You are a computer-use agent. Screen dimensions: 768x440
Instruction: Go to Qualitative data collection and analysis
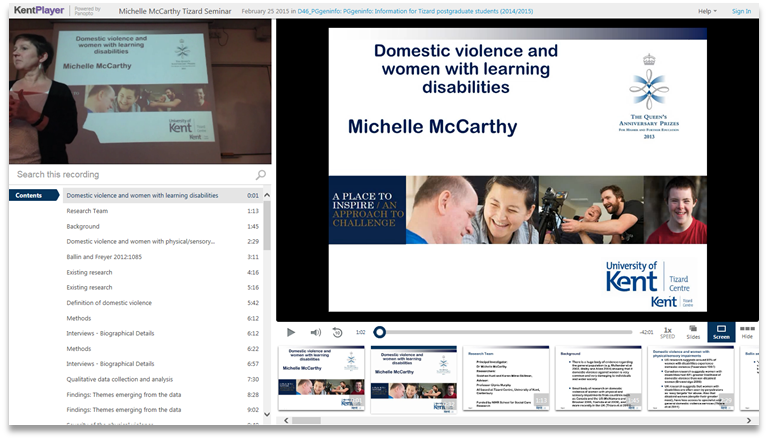click(x=163, y=379)
